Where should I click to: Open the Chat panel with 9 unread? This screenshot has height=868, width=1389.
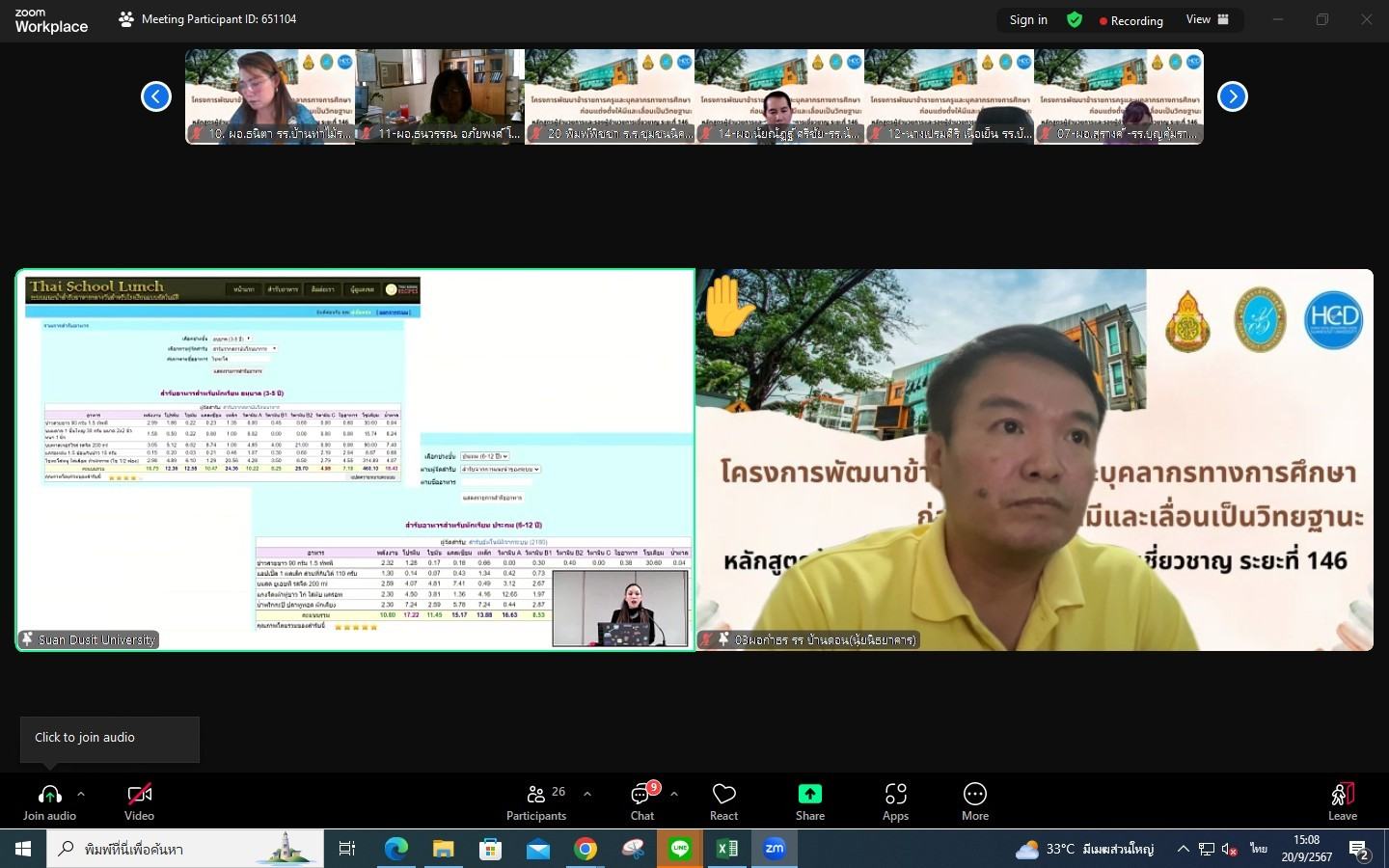642,802
